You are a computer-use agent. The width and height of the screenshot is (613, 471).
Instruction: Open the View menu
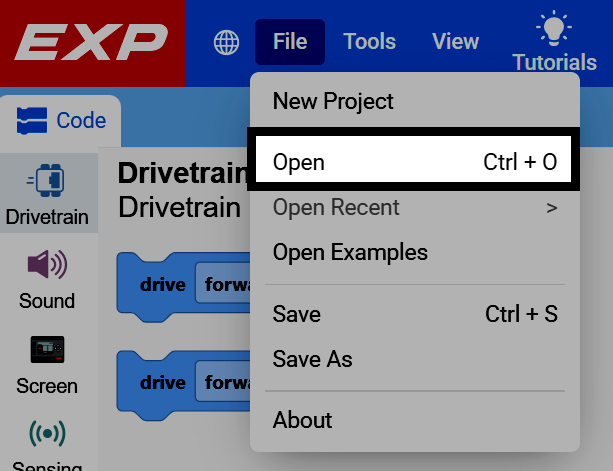tap(455, 42)
